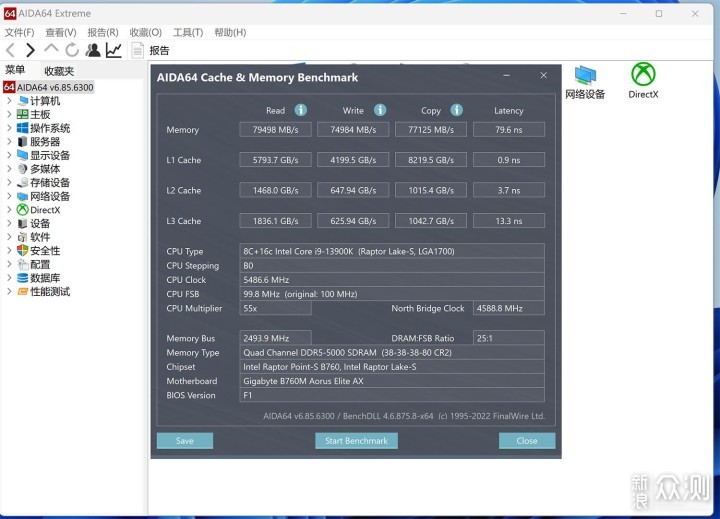Image resolution: width=720 pixels, height=519 pixels.
Task: Refresh using the circular arrow icon
Action: (72, 50)
